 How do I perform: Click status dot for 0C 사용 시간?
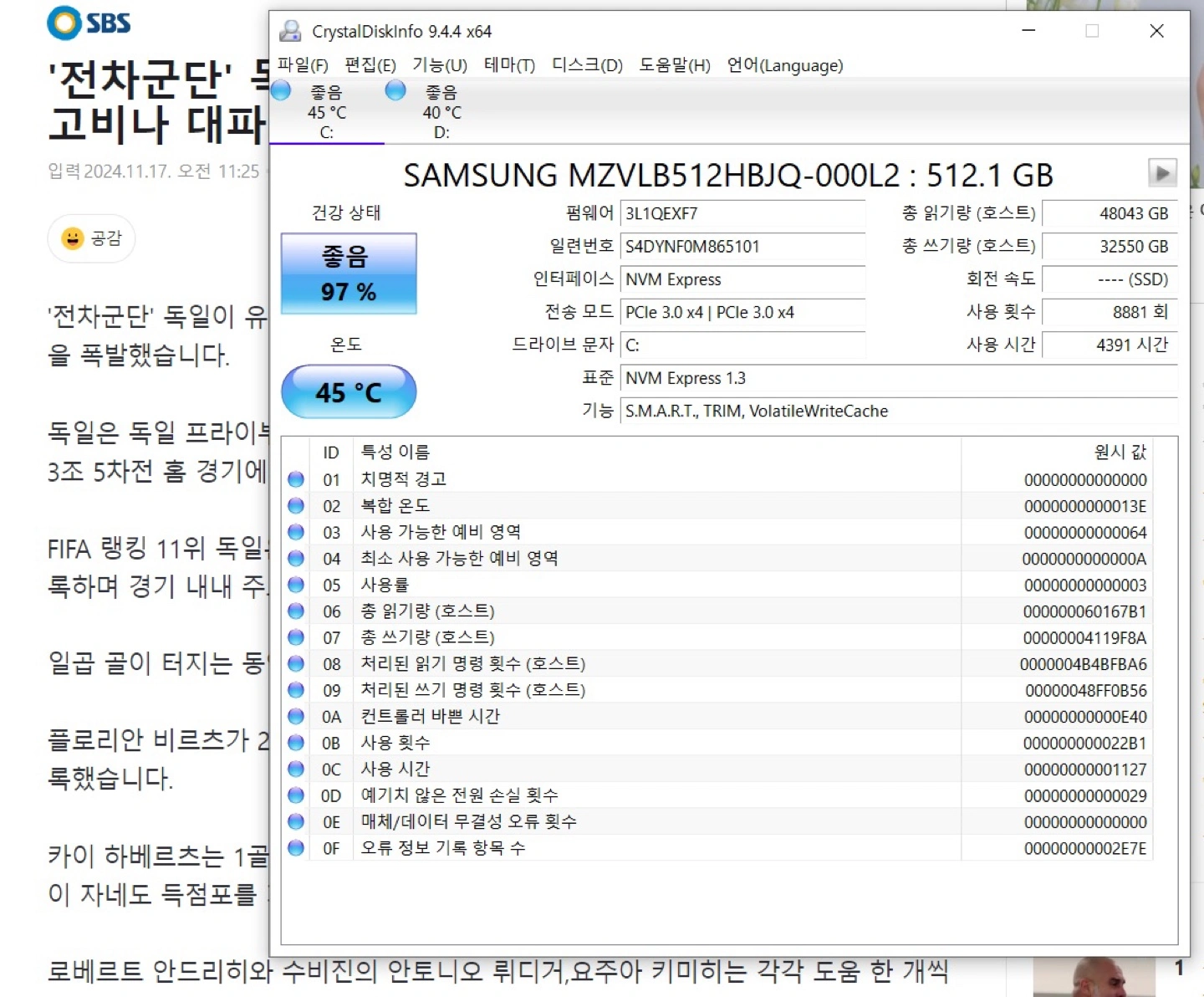(296, 769)
